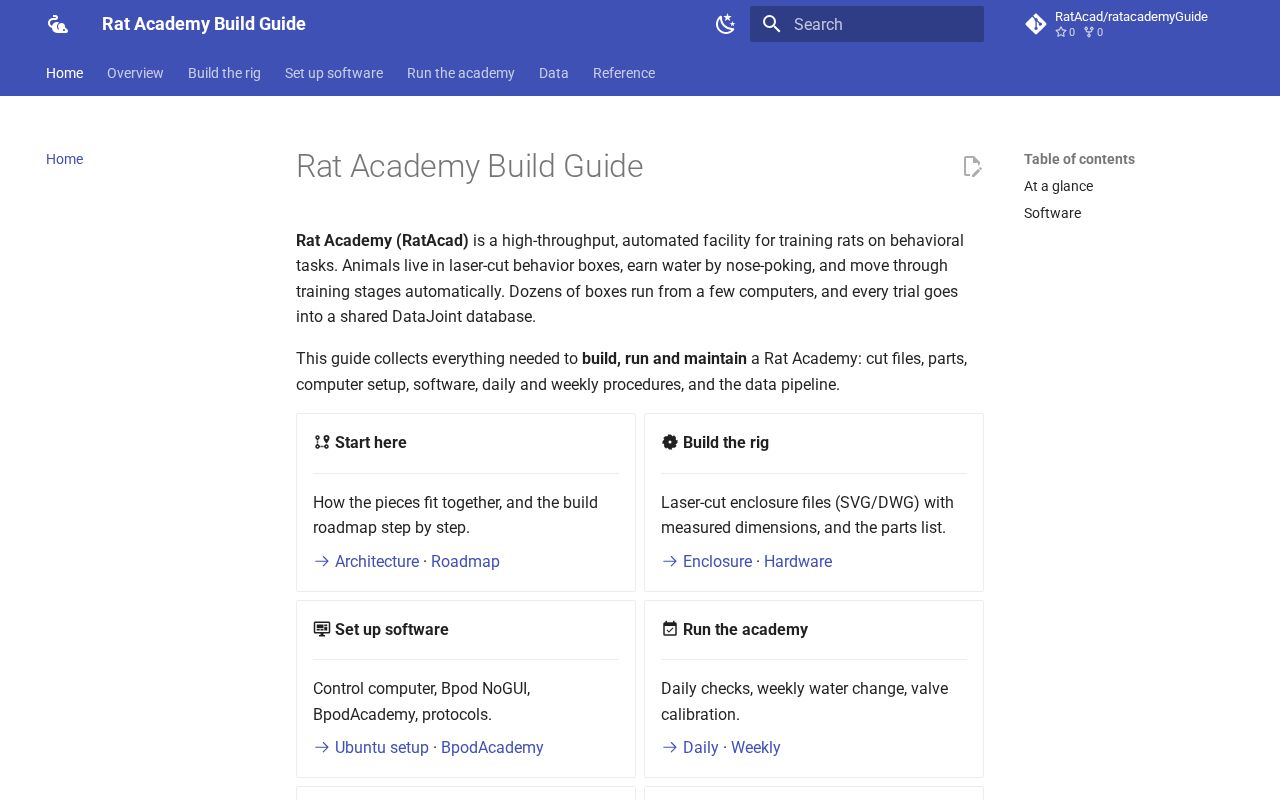Edit this page icon
This screenshot has height=800, width=1280.
972,166
